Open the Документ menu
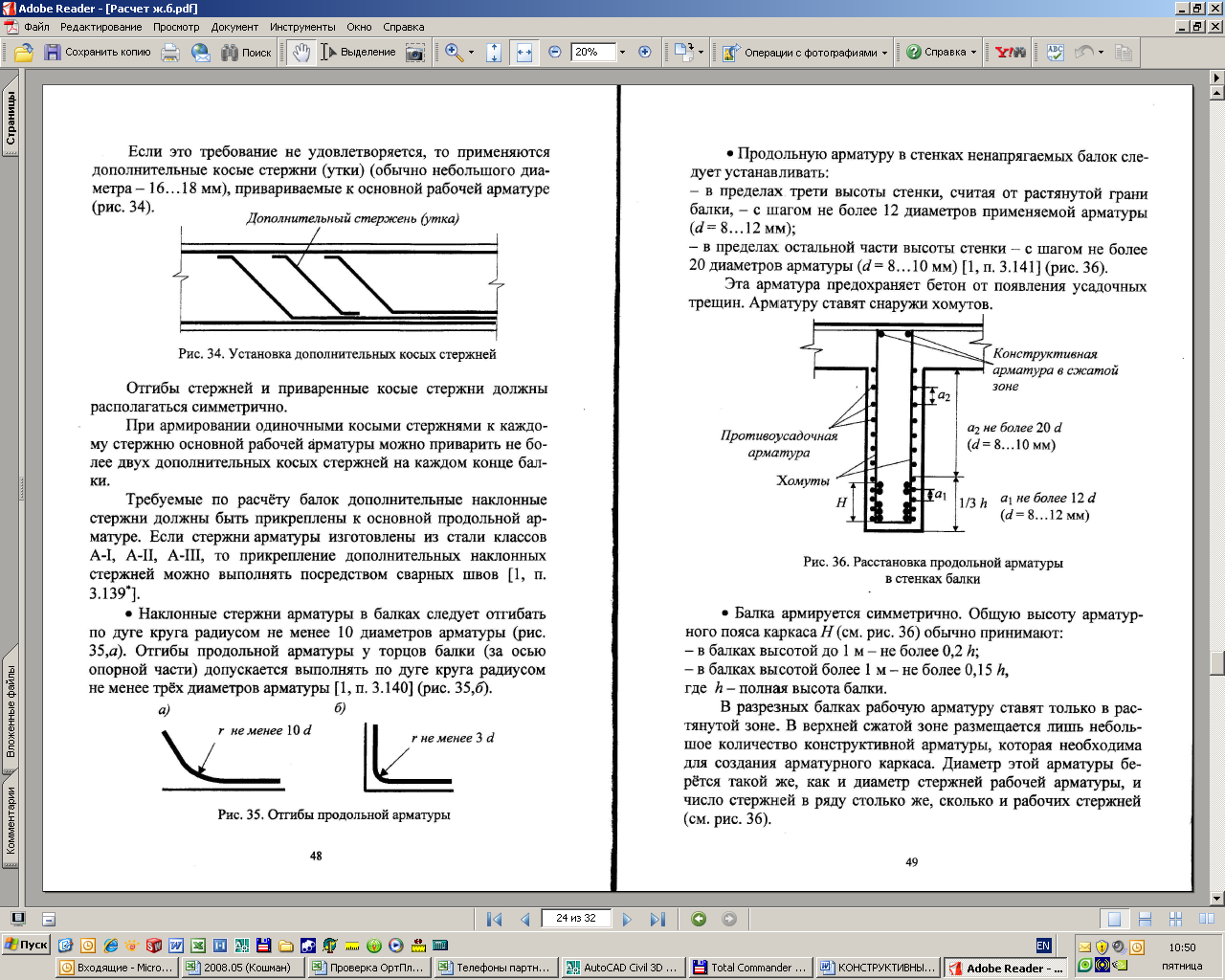Screen dimensions: 1225x980 [234, 27]
